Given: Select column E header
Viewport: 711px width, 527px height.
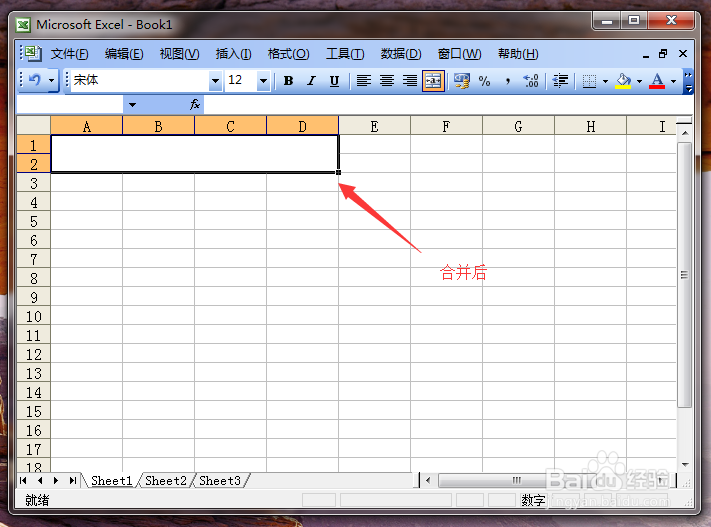Looking at the screenshot, I should click(375, 127).
